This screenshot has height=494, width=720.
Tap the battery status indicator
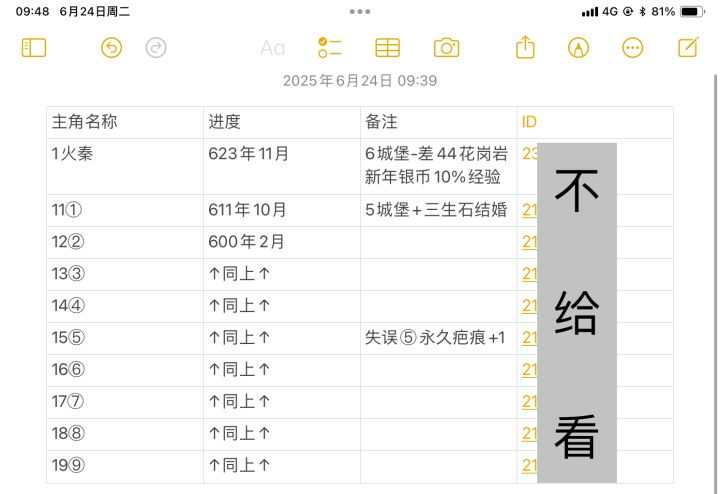(x=692, y=11)
